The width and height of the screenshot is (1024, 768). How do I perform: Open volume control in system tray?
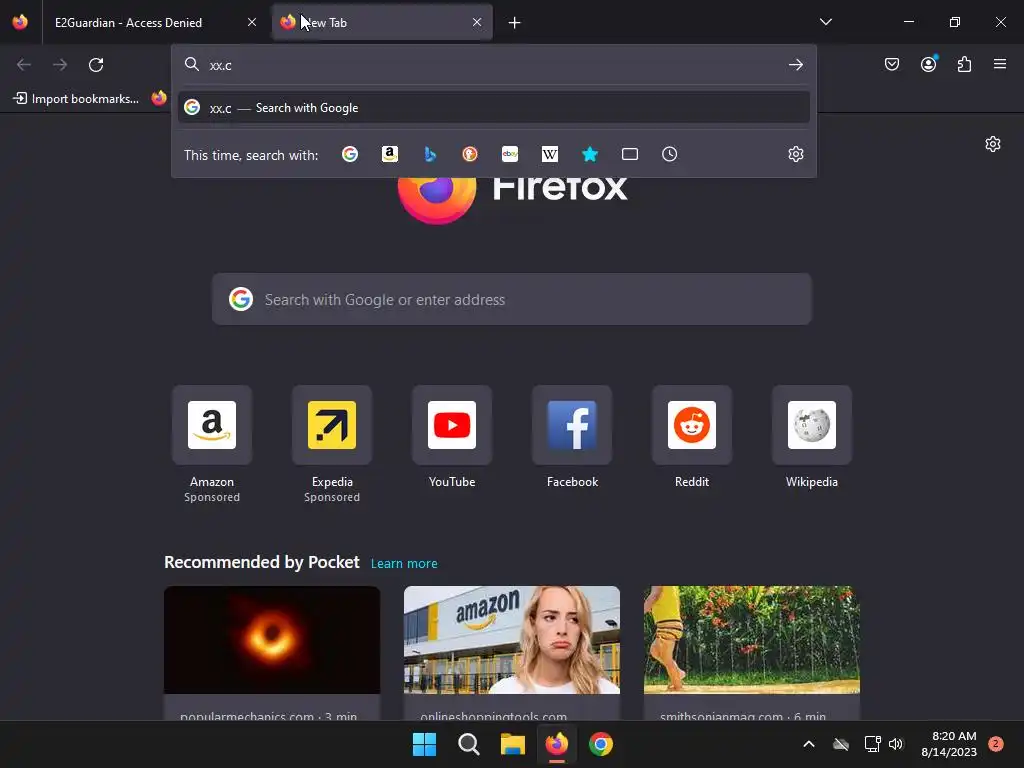[x=895, y=744]
